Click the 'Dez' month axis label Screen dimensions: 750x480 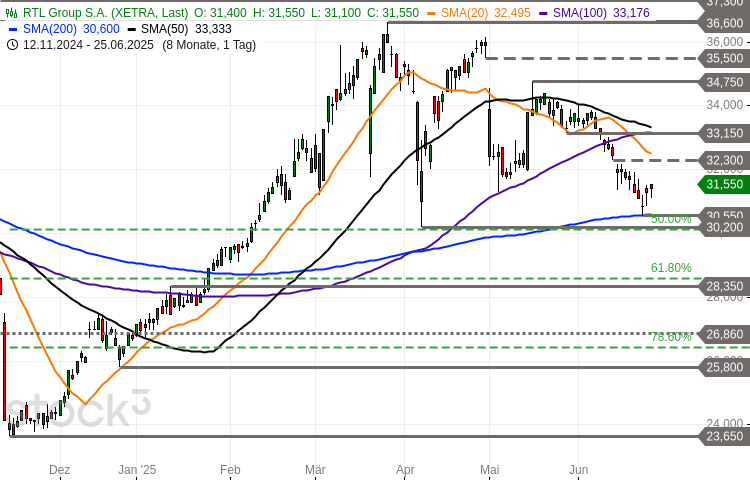click(60, 469)
